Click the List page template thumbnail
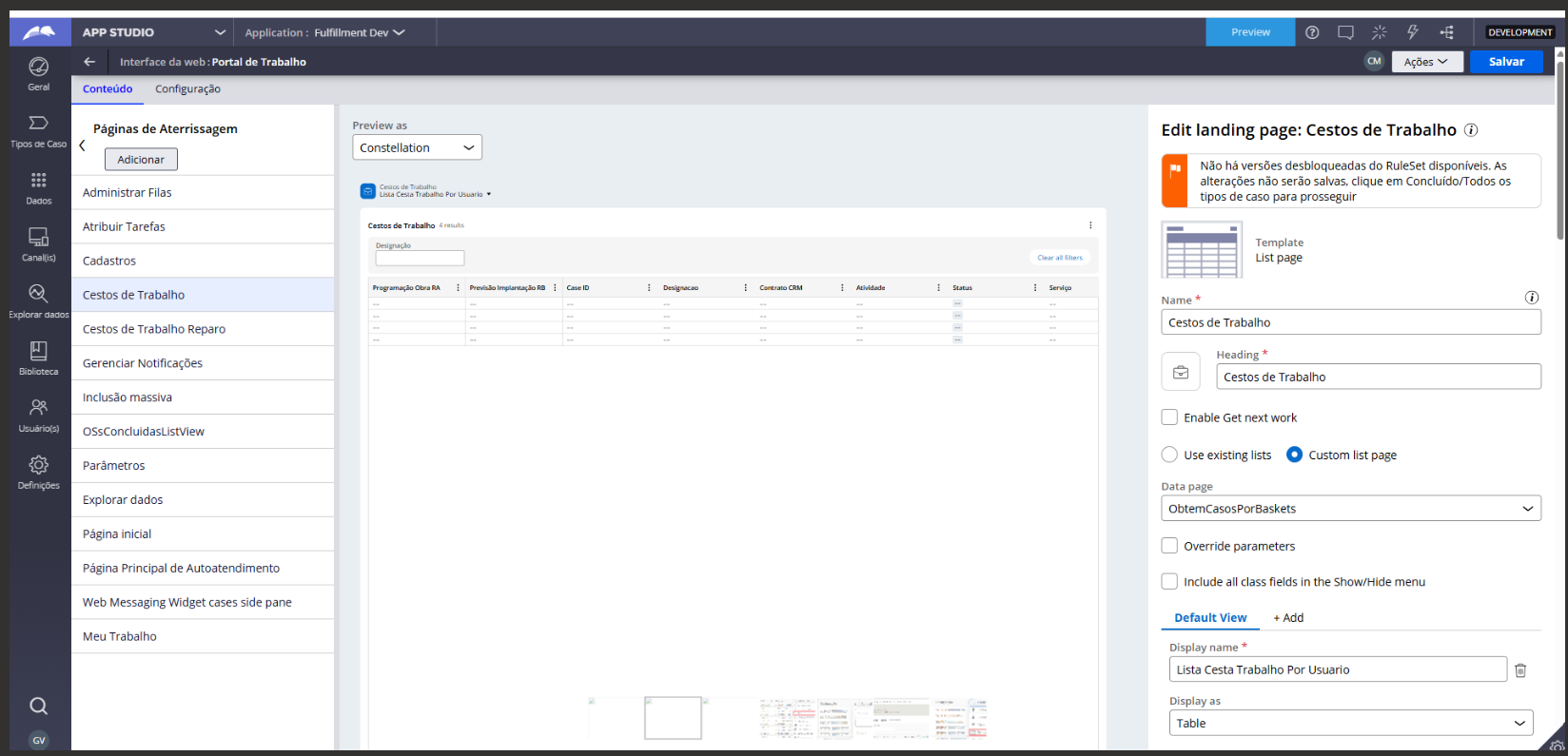 (1202, 250)
